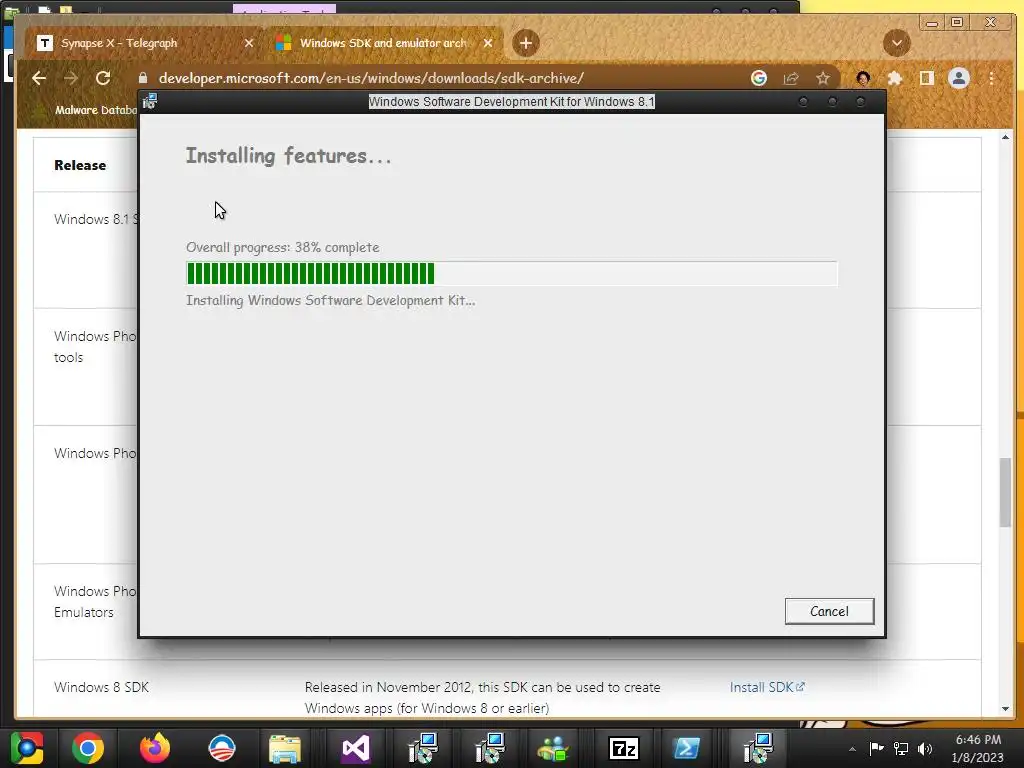The width and height of the screenshot is (1024, 768).
Task: Reload the Chrome page
Action: point(103,78)
